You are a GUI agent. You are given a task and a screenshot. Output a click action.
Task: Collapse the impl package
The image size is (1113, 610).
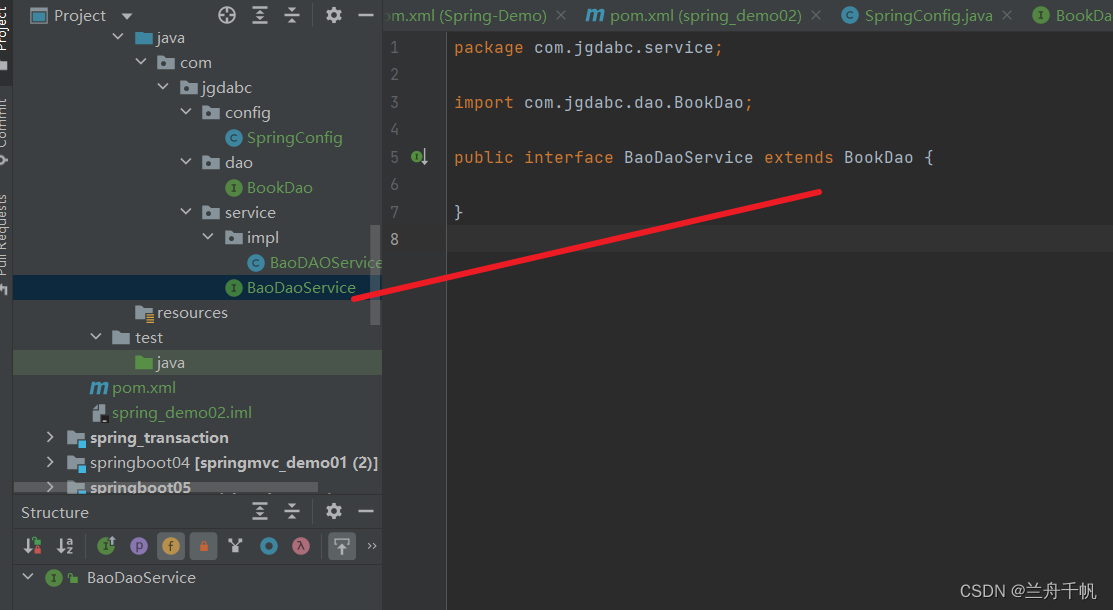click(208, 236)
